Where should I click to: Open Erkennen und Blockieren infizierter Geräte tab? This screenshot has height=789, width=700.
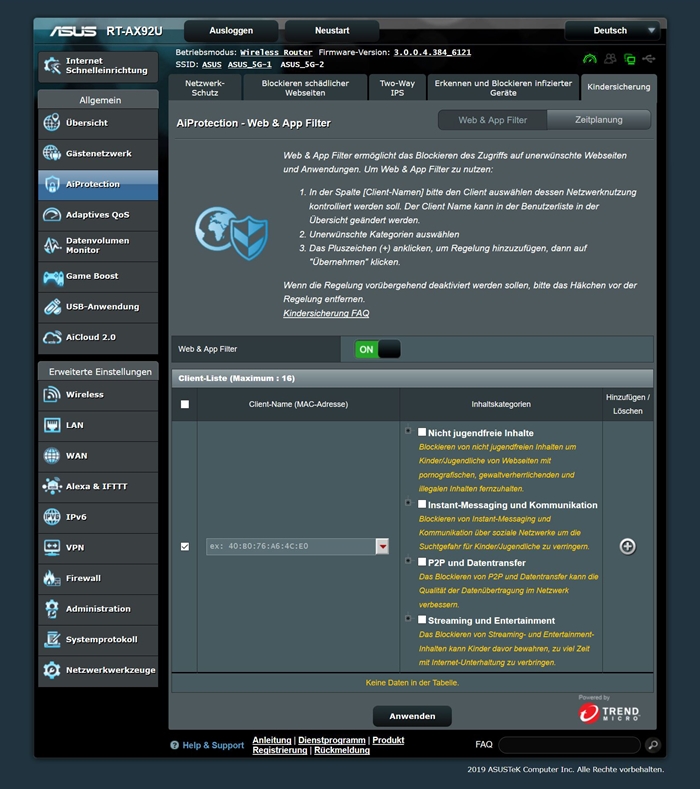[503, 88]
